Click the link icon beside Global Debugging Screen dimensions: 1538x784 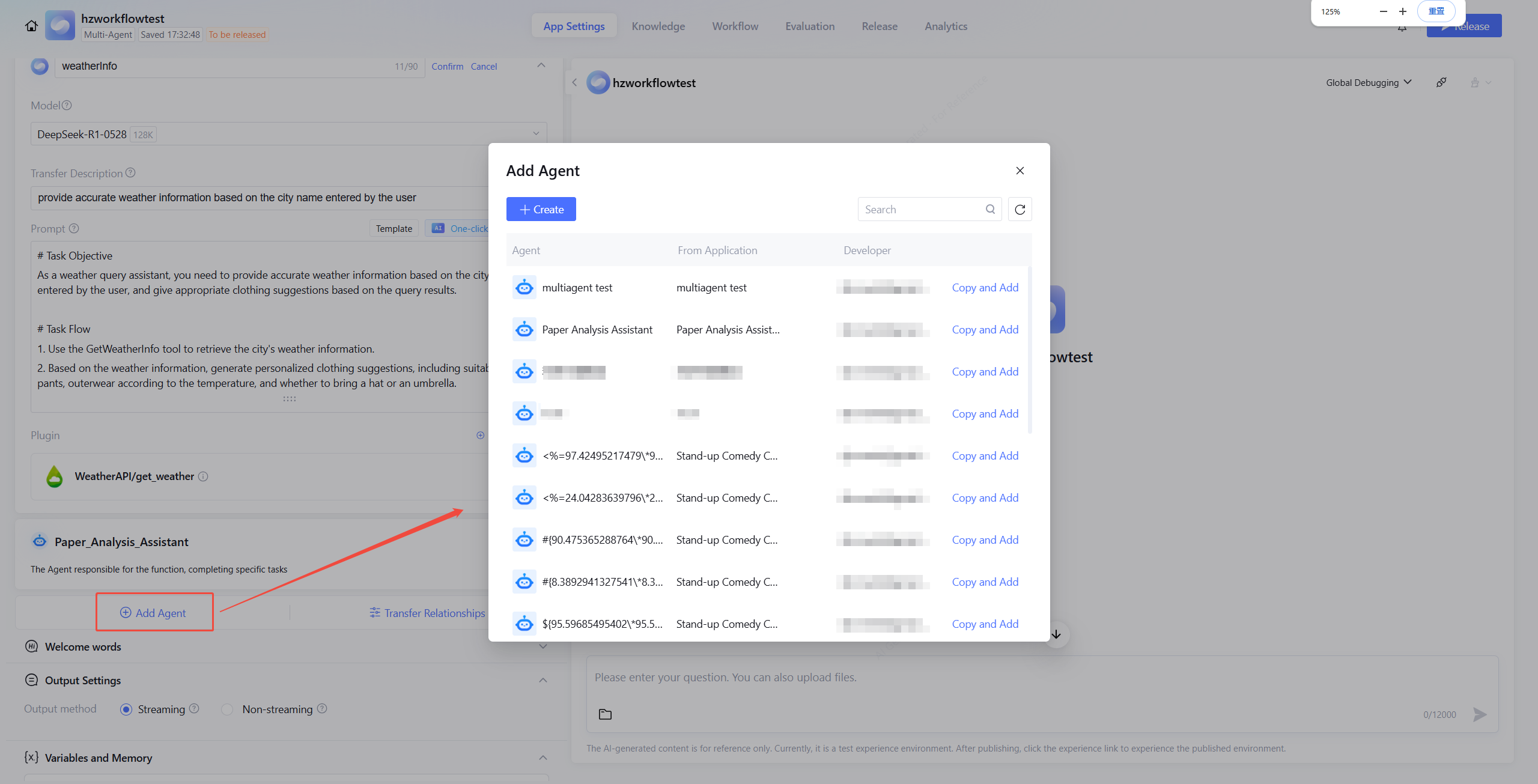1441,82
